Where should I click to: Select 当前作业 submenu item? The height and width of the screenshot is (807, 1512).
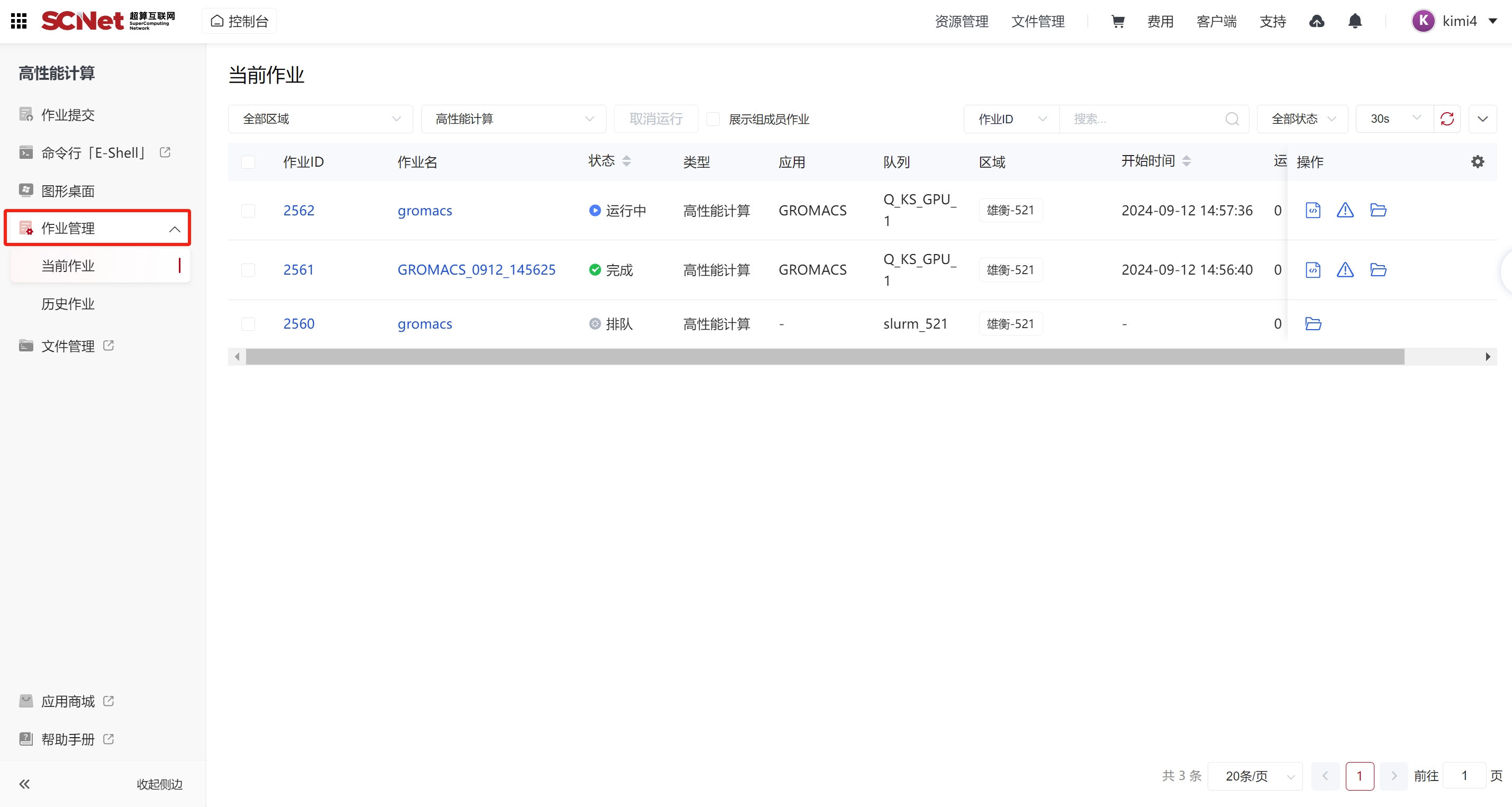coord(101,266)
